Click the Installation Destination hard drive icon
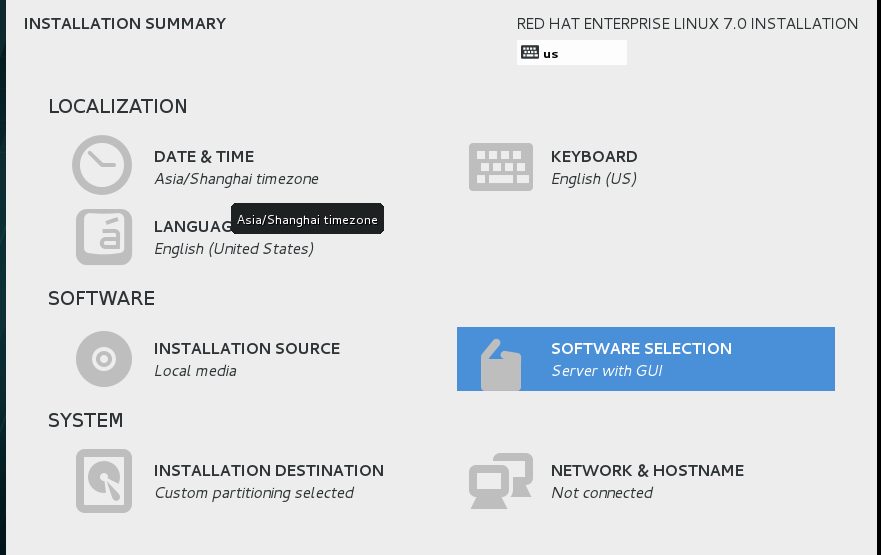The image size is (881, 555). click(x=104, y=480)
